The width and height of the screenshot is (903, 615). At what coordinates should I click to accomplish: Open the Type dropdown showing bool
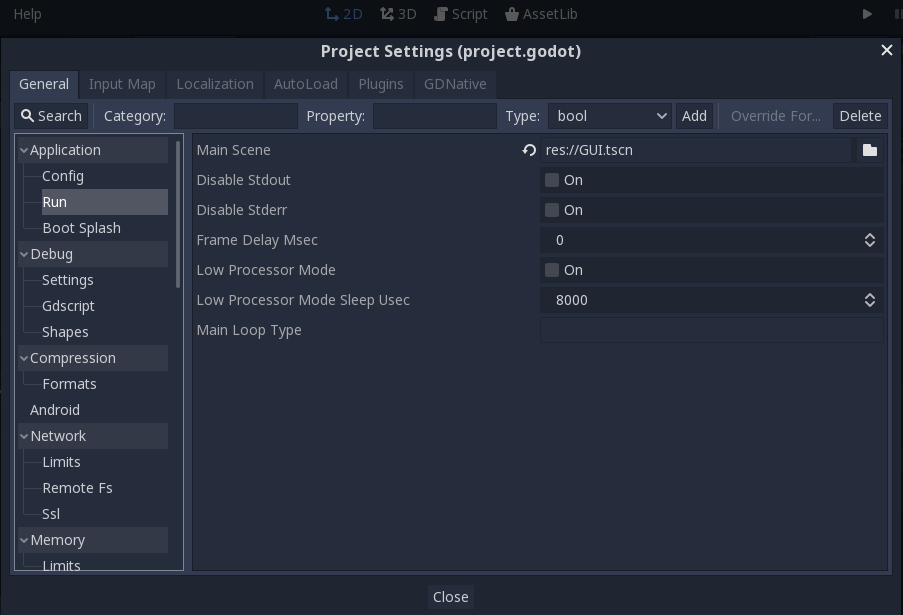point(610,116)
